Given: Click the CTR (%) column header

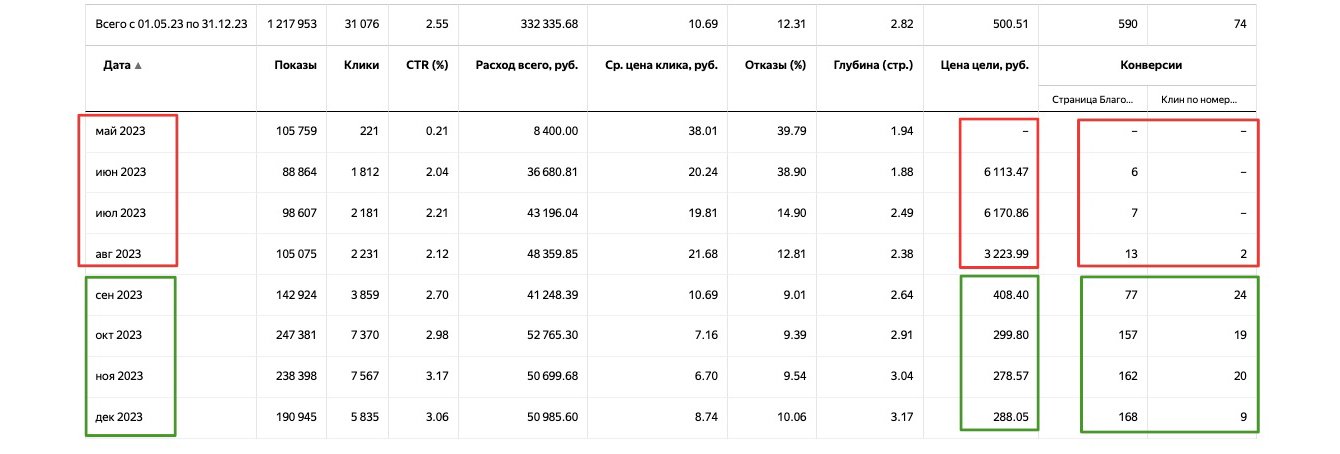Looking at the screenshot, I should (x=425, y=66).
